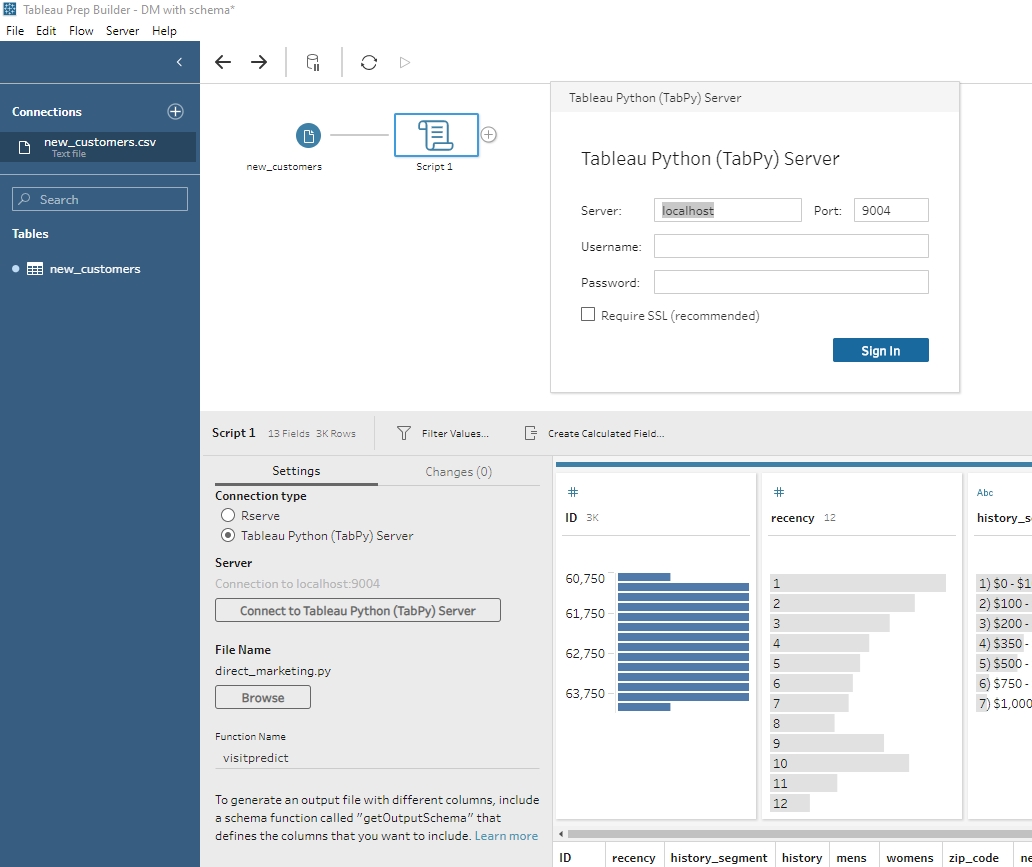Image resolution: width=1032 pixels, height=867 pixels.
Task: Click the run flow play icon
Action: point(405,62)
